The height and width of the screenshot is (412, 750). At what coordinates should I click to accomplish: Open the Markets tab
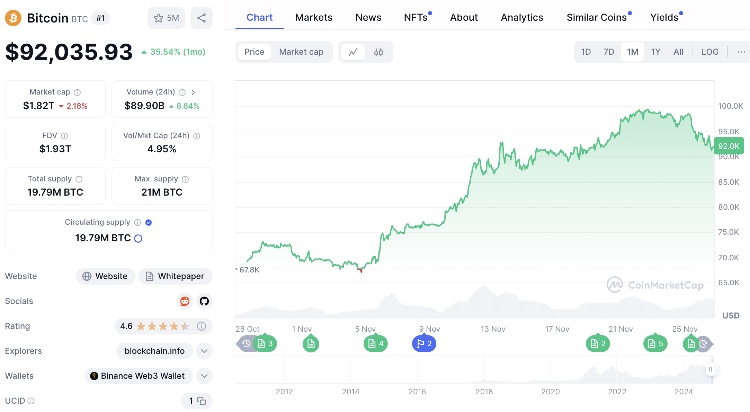[x=314, y=18]
